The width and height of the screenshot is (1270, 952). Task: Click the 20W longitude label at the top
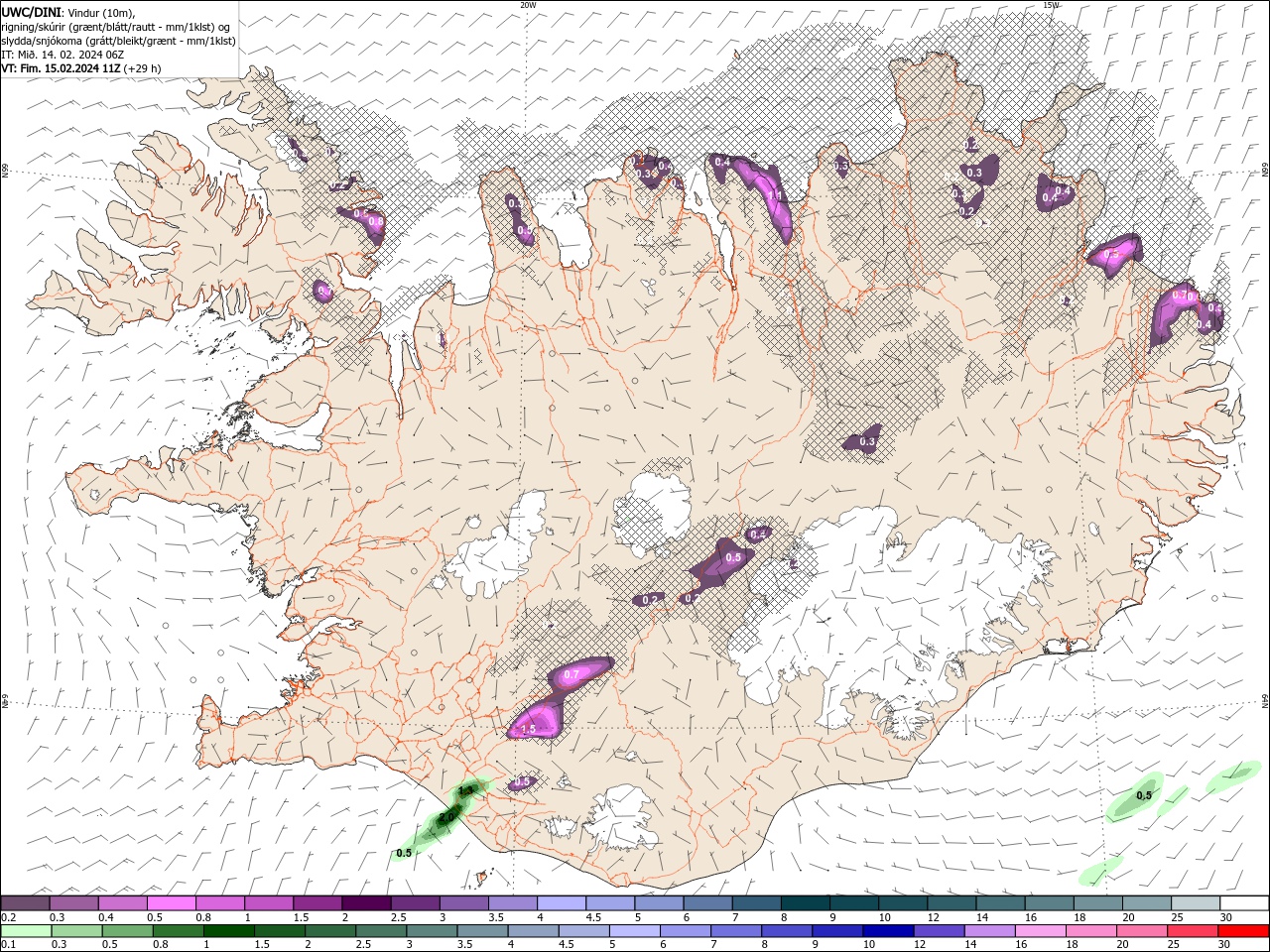(x=528, y=4)
